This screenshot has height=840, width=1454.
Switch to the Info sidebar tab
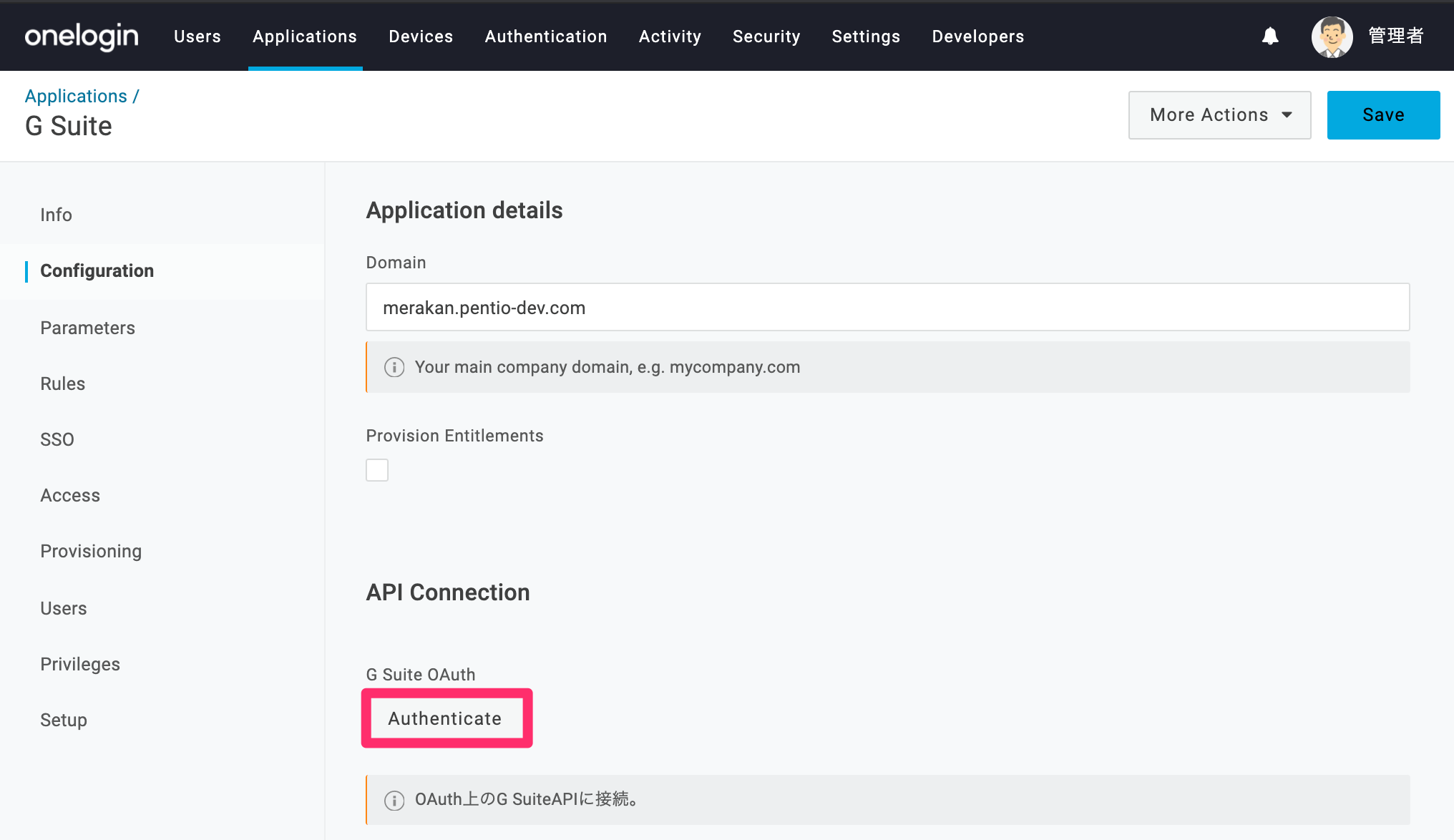(56, 215)
